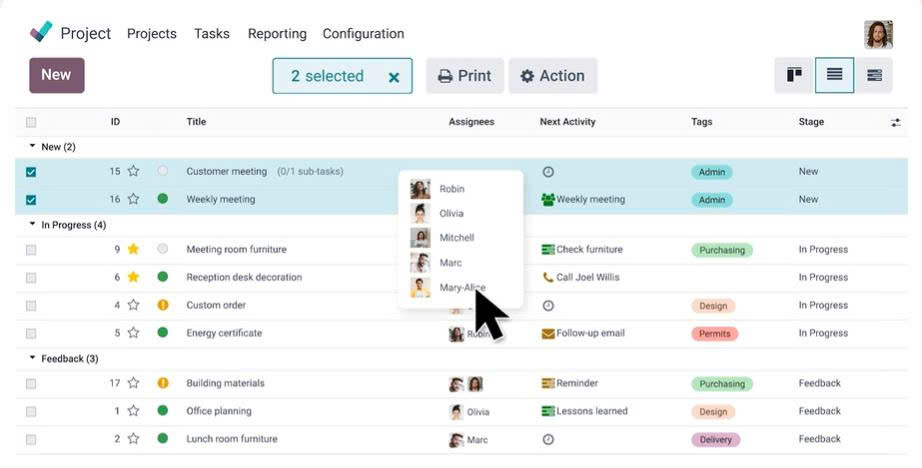Screen dimensions: 922x468
Task: Toggle the select-all header checkbox
Action: (x=31, y=122)
